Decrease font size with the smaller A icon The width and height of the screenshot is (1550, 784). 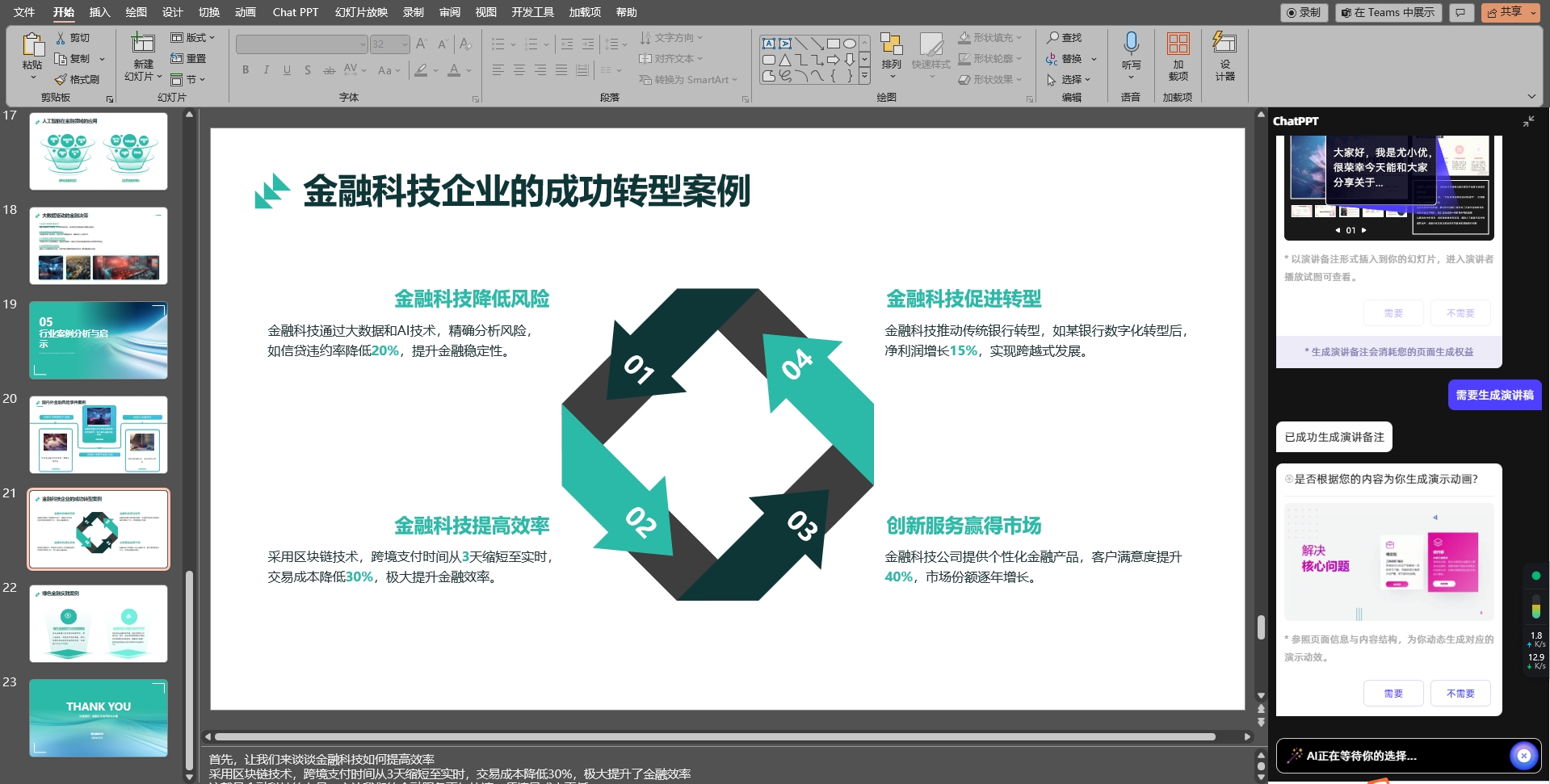(442, 44)
